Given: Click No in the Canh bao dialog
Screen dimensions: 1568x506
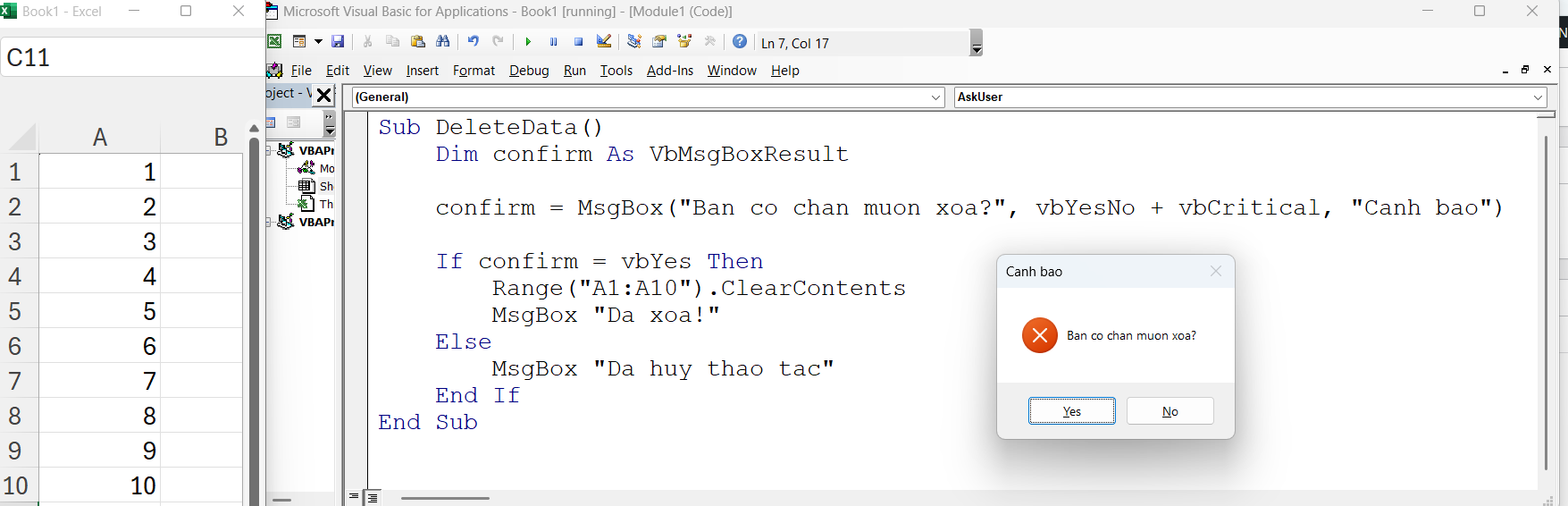Looking at the screenshot, I should [x=1170, y=411].
